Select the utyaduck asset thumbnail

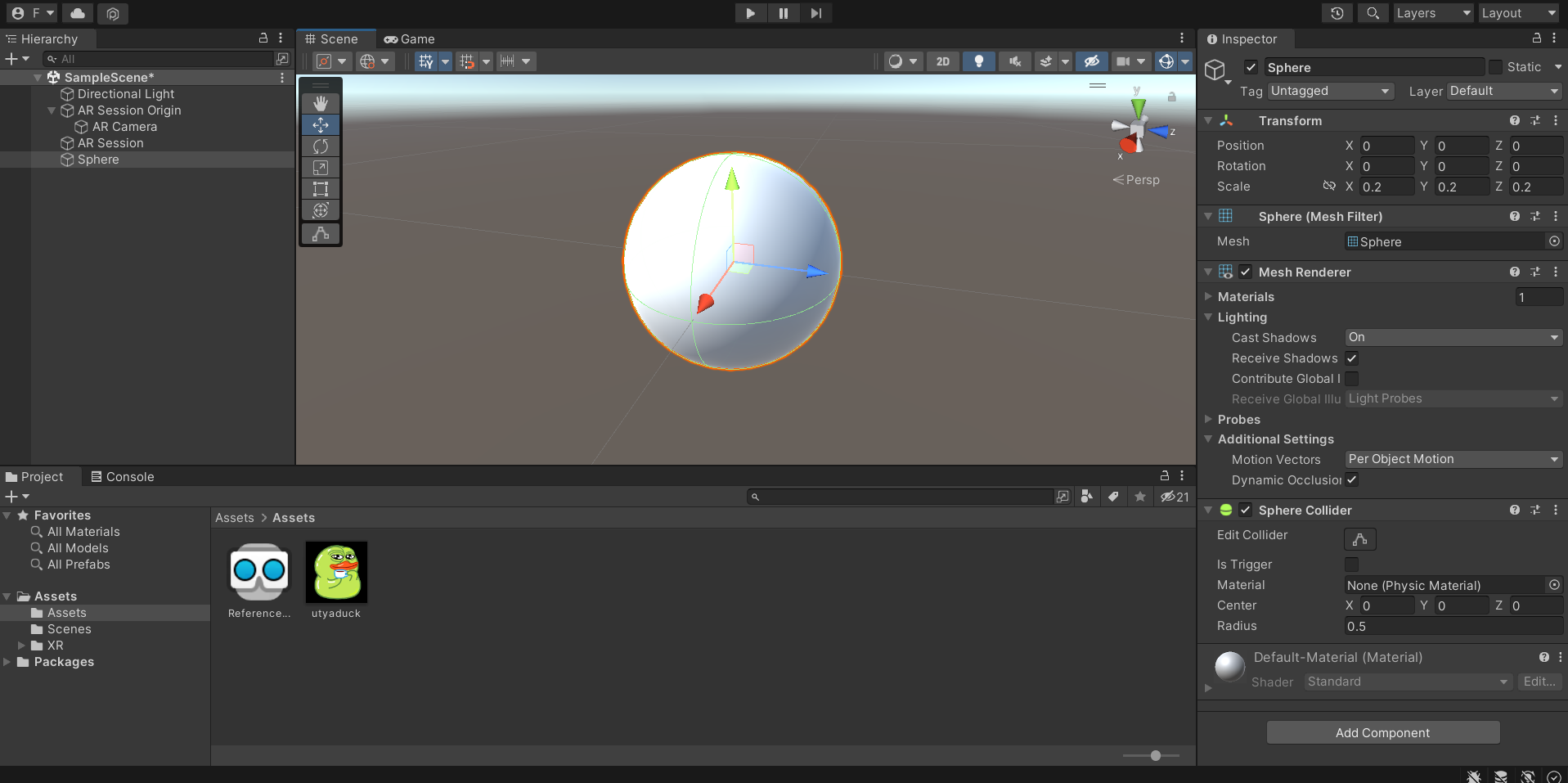click(336, 573)
